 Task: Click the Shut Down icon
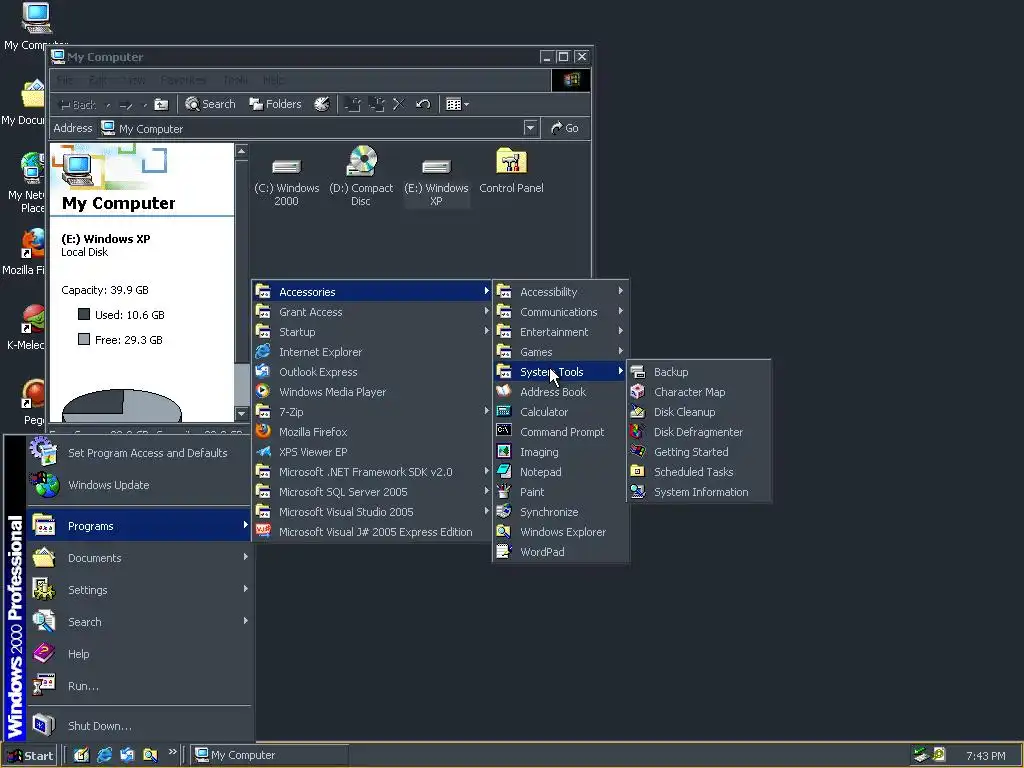coord(44,725)
